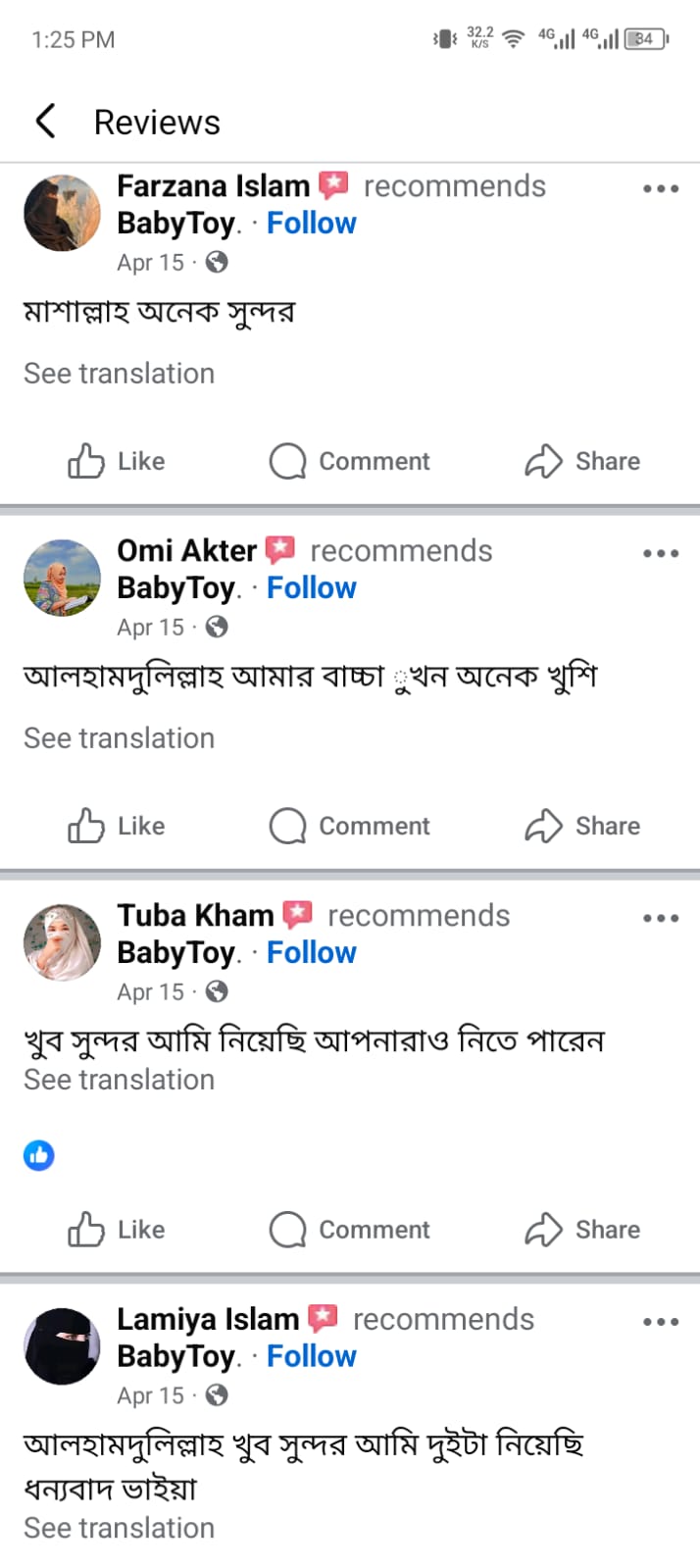
Task: Like Tuba Kham's review
Action: (x=116, y=1230)
